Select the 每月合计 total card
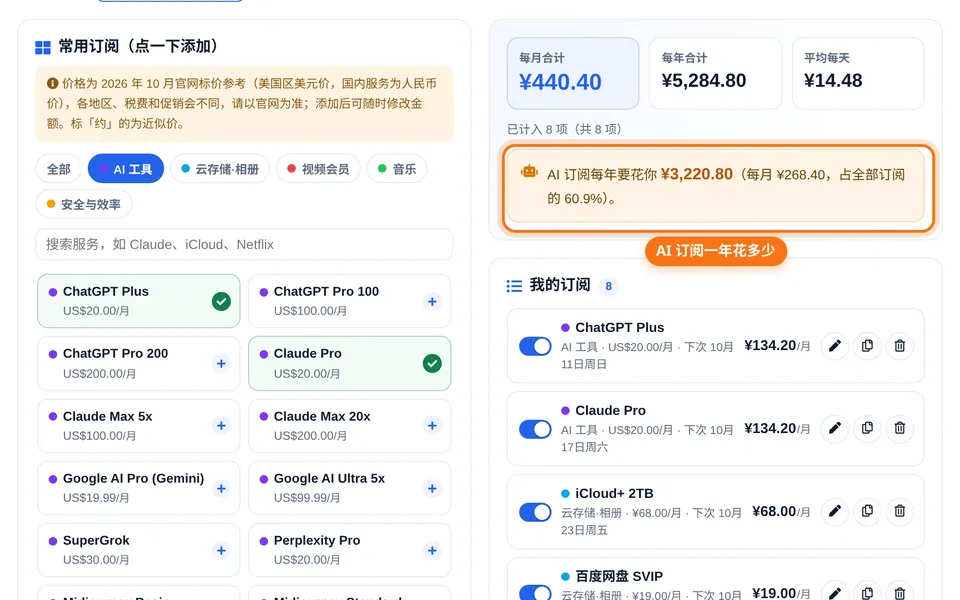The width and height of the screenshot is (960, 600). tap(573, 73)
